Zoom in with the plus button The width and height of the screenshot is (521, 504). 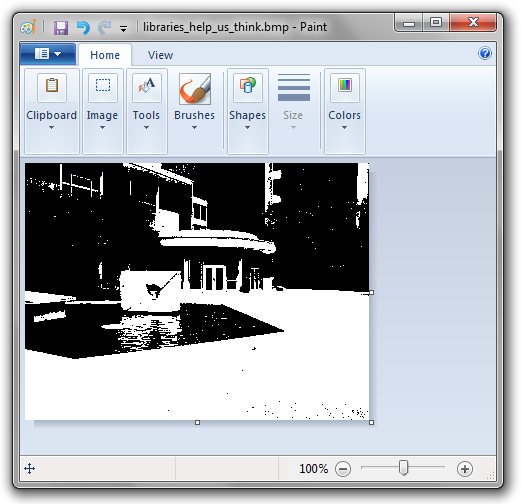pyautogui.click(x=465, y=469)
